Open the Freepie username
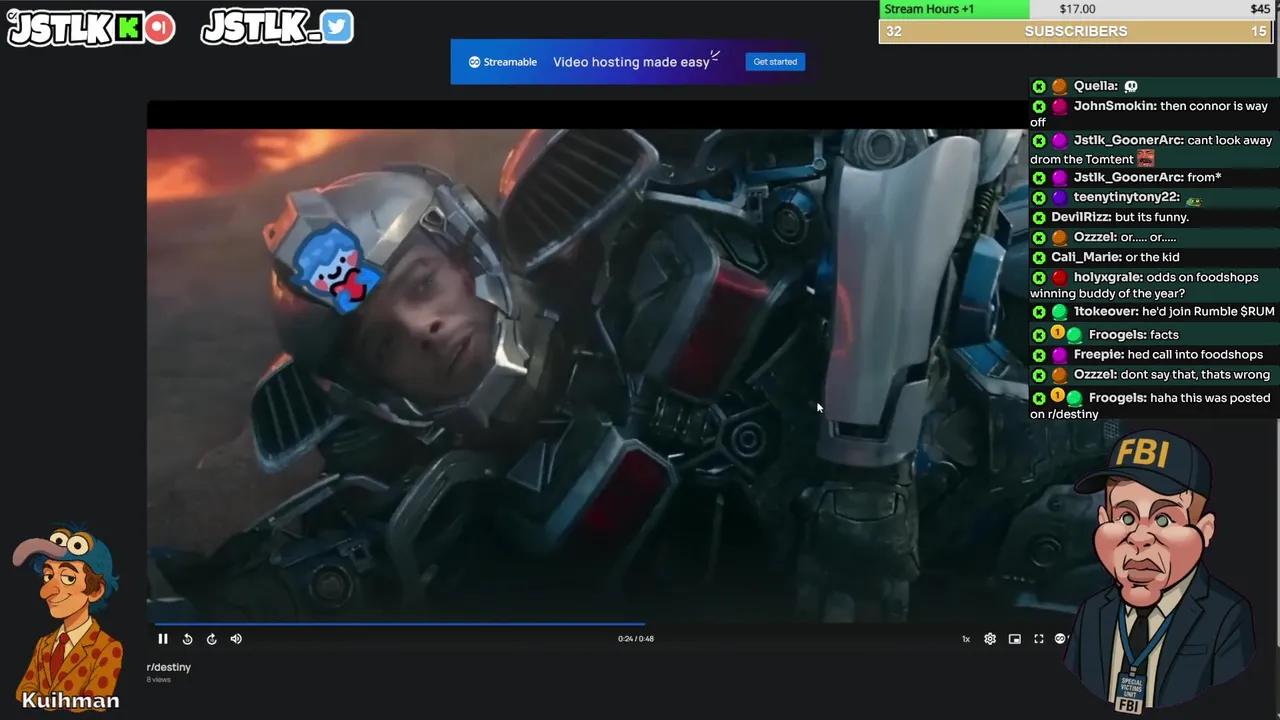This screenshot has height=720, width=1280. [x=1098, y=354]
